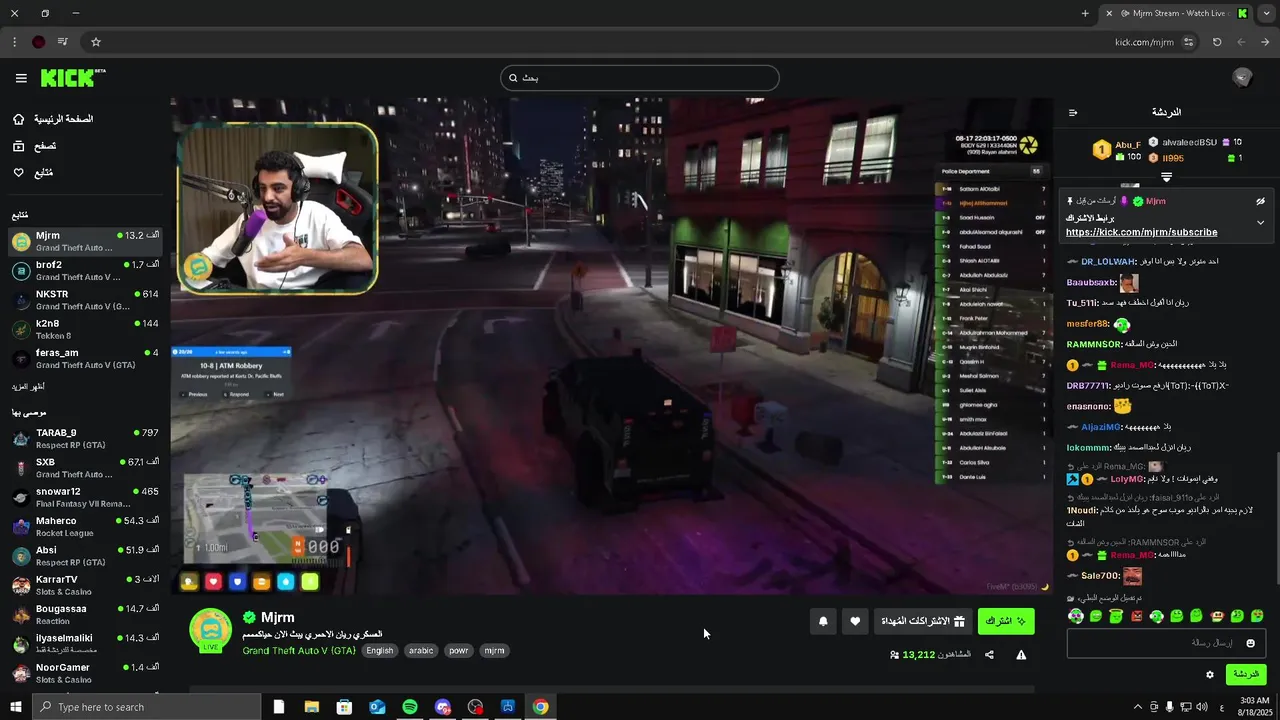
Task: Focus the Kick search box
Action: [640, 78]
